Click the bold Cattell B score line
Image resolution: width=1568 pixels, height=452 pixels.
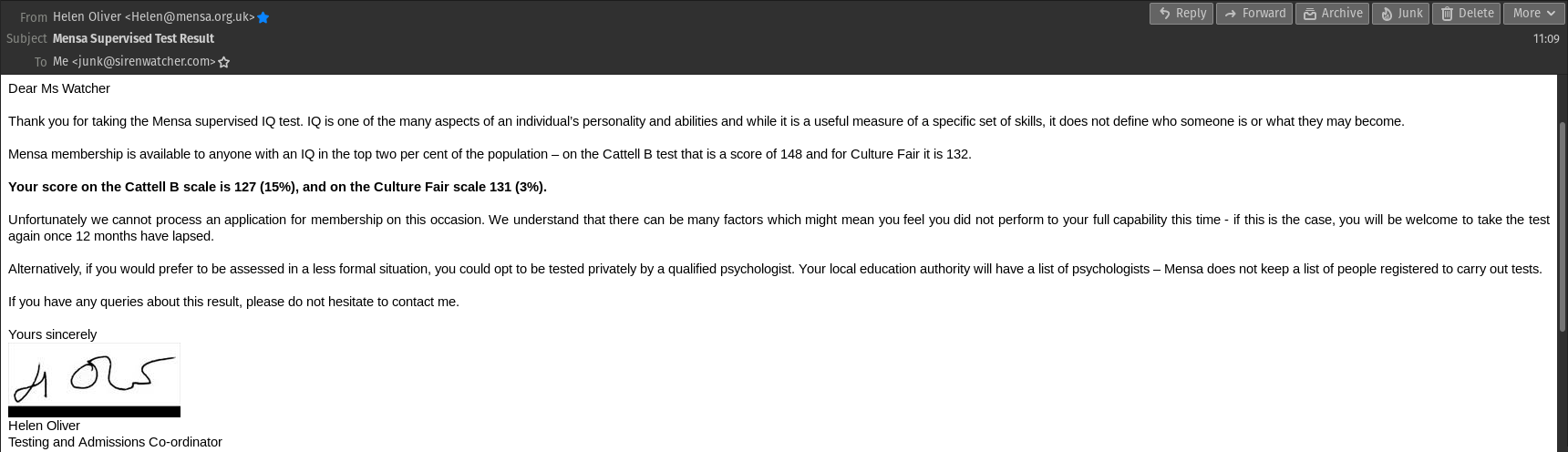pyautogui.click(x=277, y=187)
